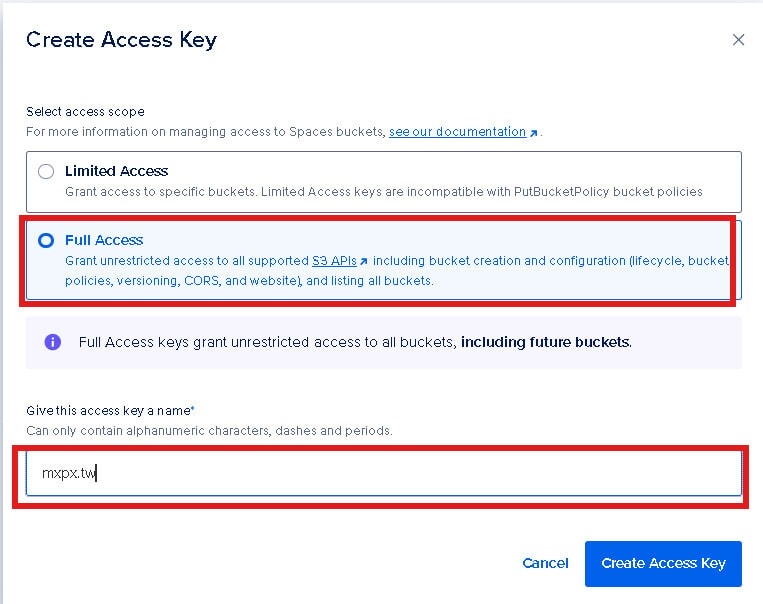Screen dimensions: 763x604
Task: Click external-link arrow next to S3 APIs
Action: (x=364, y=262)
